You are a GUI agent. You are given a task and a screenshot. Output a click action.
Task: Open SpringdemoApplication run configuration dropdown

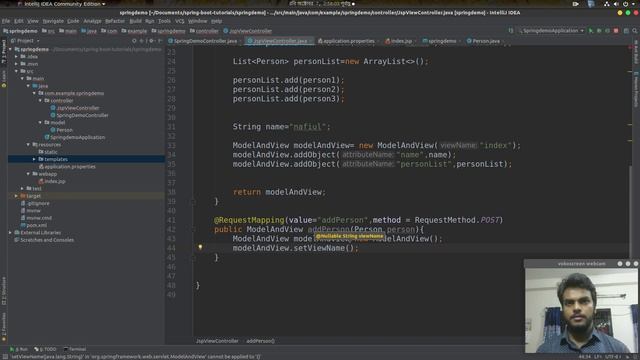pos(551,31)
